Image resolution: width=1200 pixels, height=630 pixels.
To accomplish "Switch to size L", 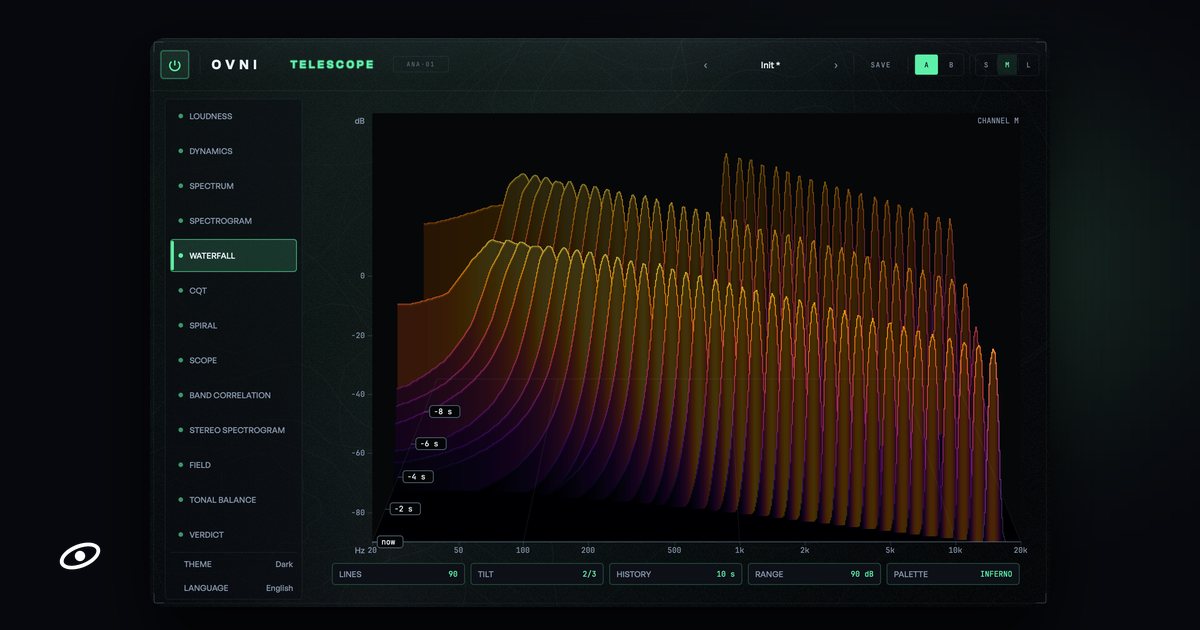I will pos(1028,65).
